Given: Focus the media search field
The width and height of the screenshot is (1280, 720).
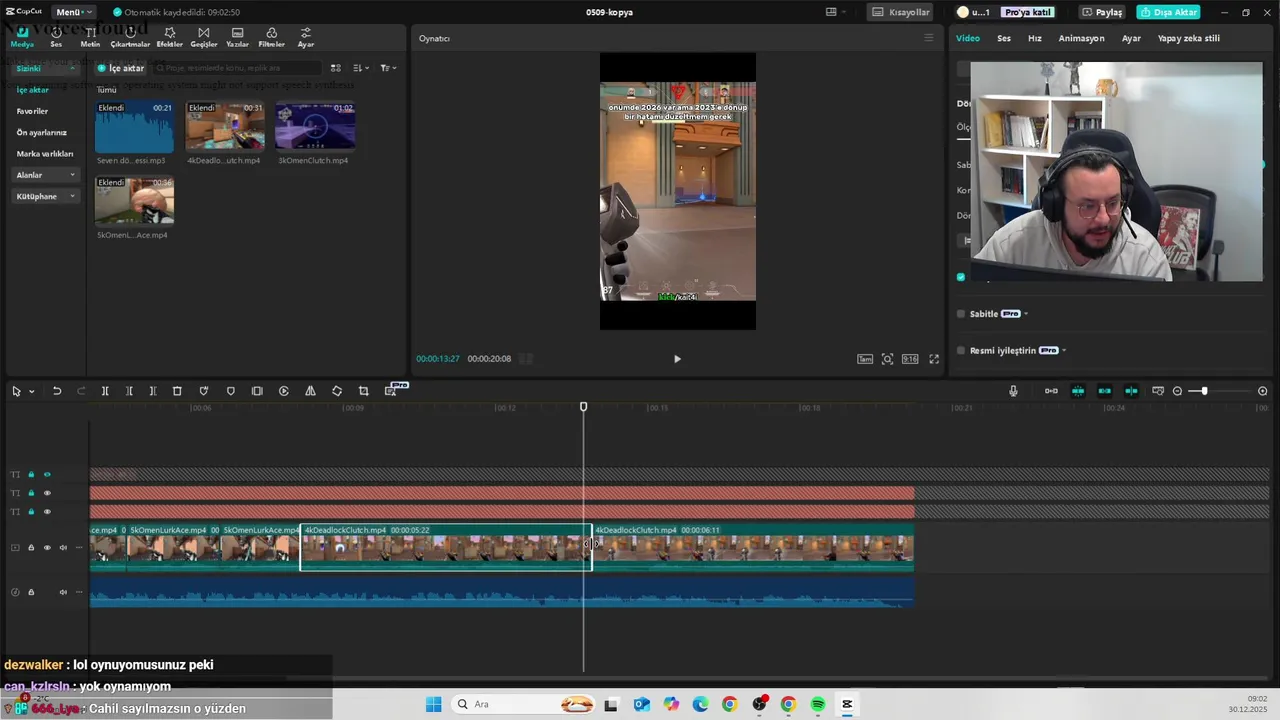Looking at the screenshot, I should [237, 68].
